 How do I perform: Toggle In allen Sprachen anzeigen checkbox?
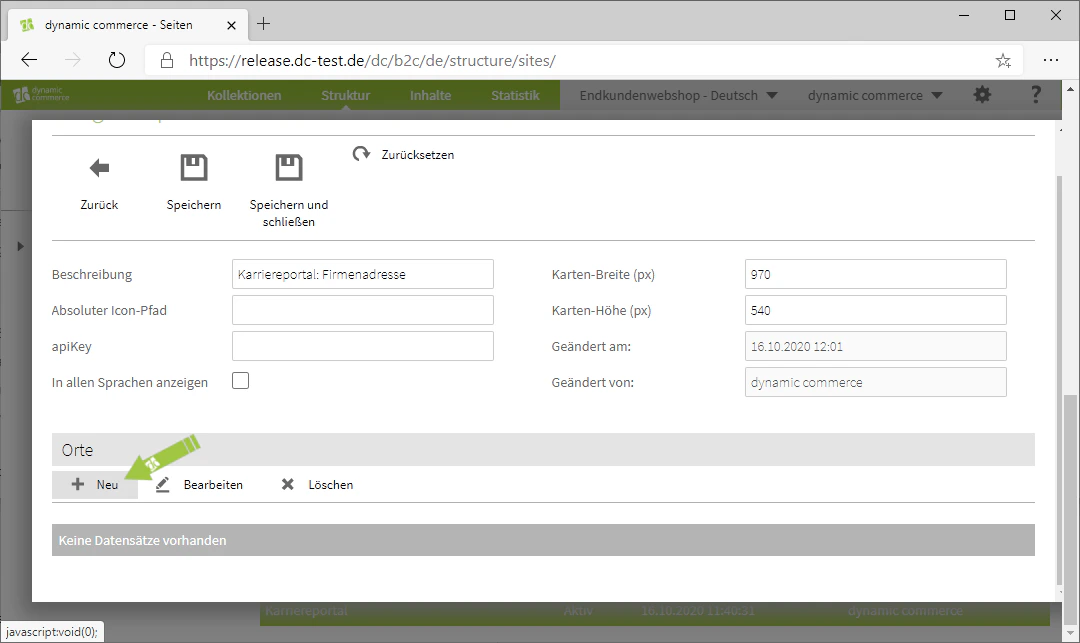tap(240, 381)
